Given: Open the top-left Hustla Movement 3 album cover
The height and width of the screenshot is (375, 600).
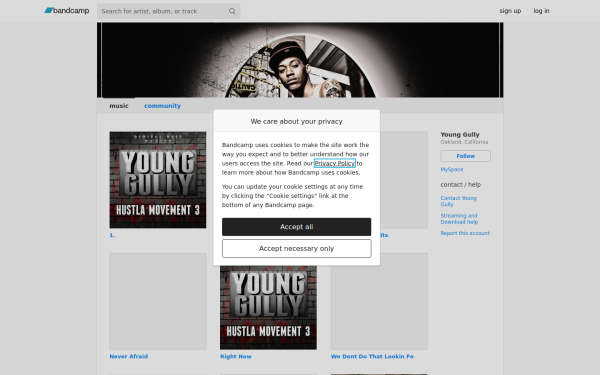Looking at the screenshot, I should coord(158,180).
